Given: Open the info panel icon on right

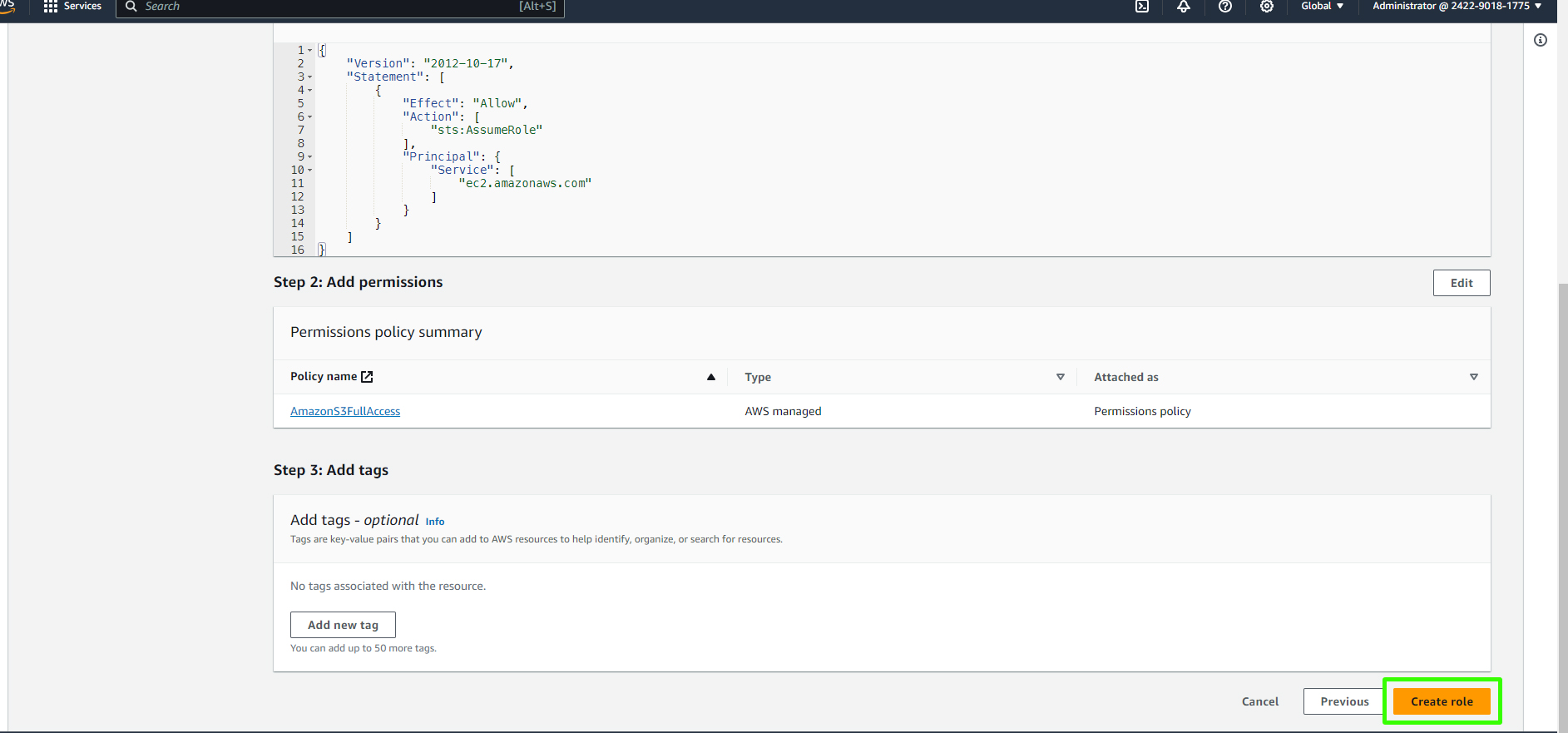Looking at the screenshot, I should click(x=1541, y=40).
